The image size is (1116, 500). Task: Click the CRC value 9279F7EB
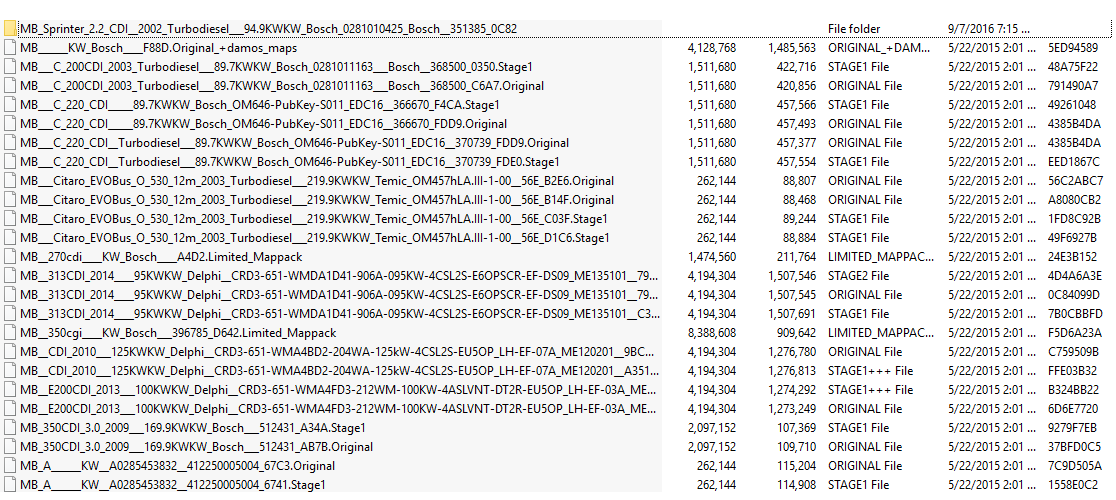pos(1072,427)
